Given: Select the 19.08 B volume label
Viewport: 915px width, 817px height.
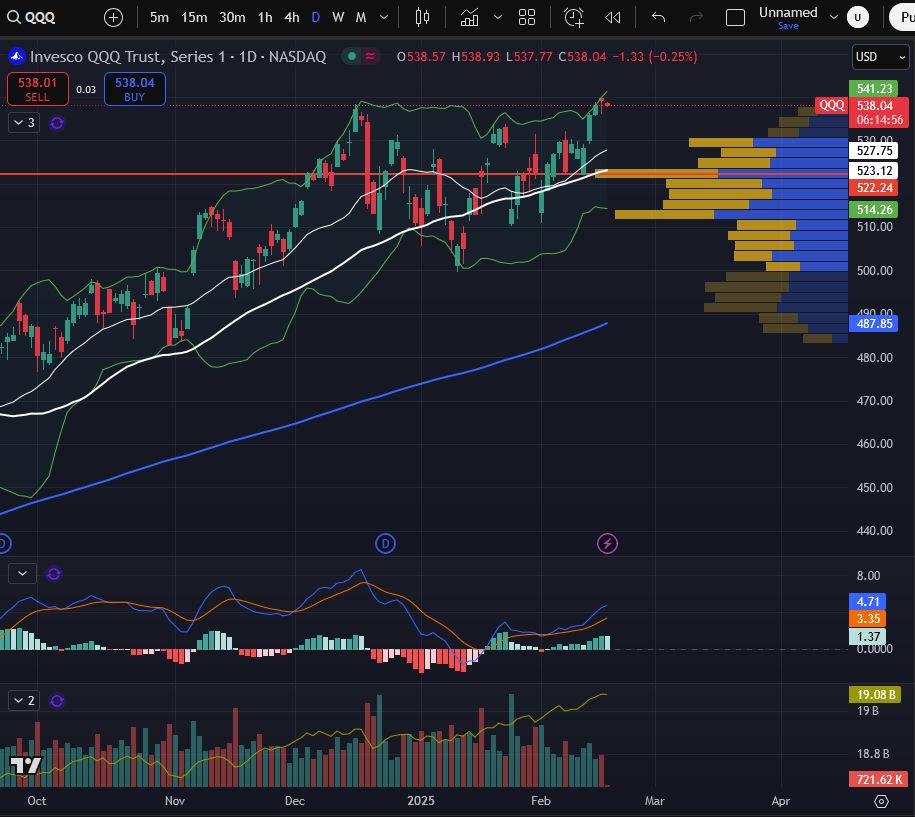Looking at the screenshot, I should tap(875, 694).
